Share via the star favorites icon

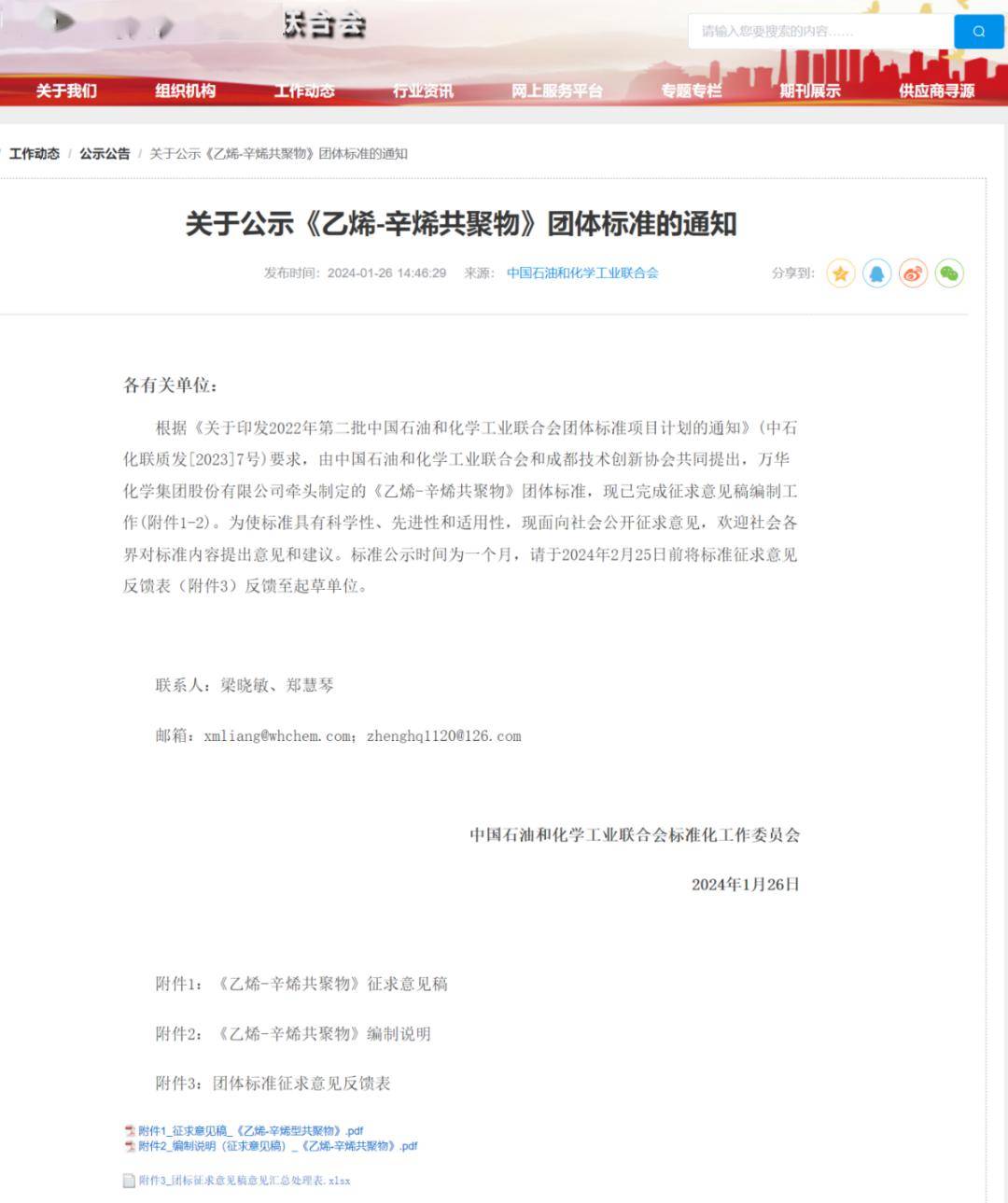pos(840,273)
